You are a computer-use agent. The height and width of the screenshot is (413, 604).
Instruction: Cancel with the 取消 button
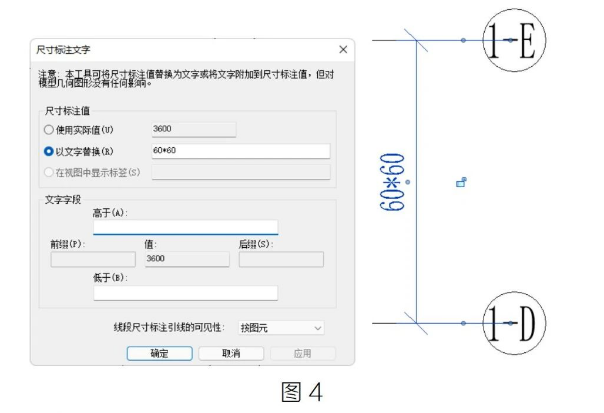231,353
